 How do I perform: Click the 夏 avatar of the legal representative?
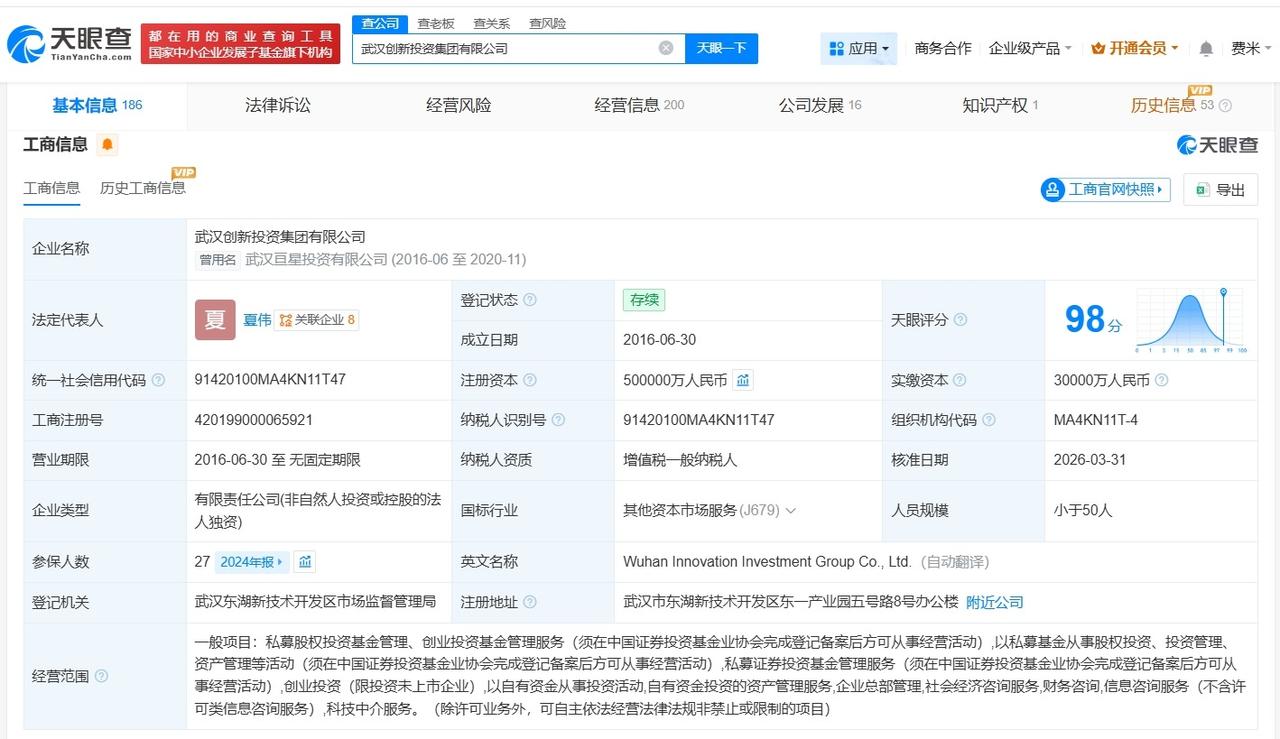[x=215, y=320]
